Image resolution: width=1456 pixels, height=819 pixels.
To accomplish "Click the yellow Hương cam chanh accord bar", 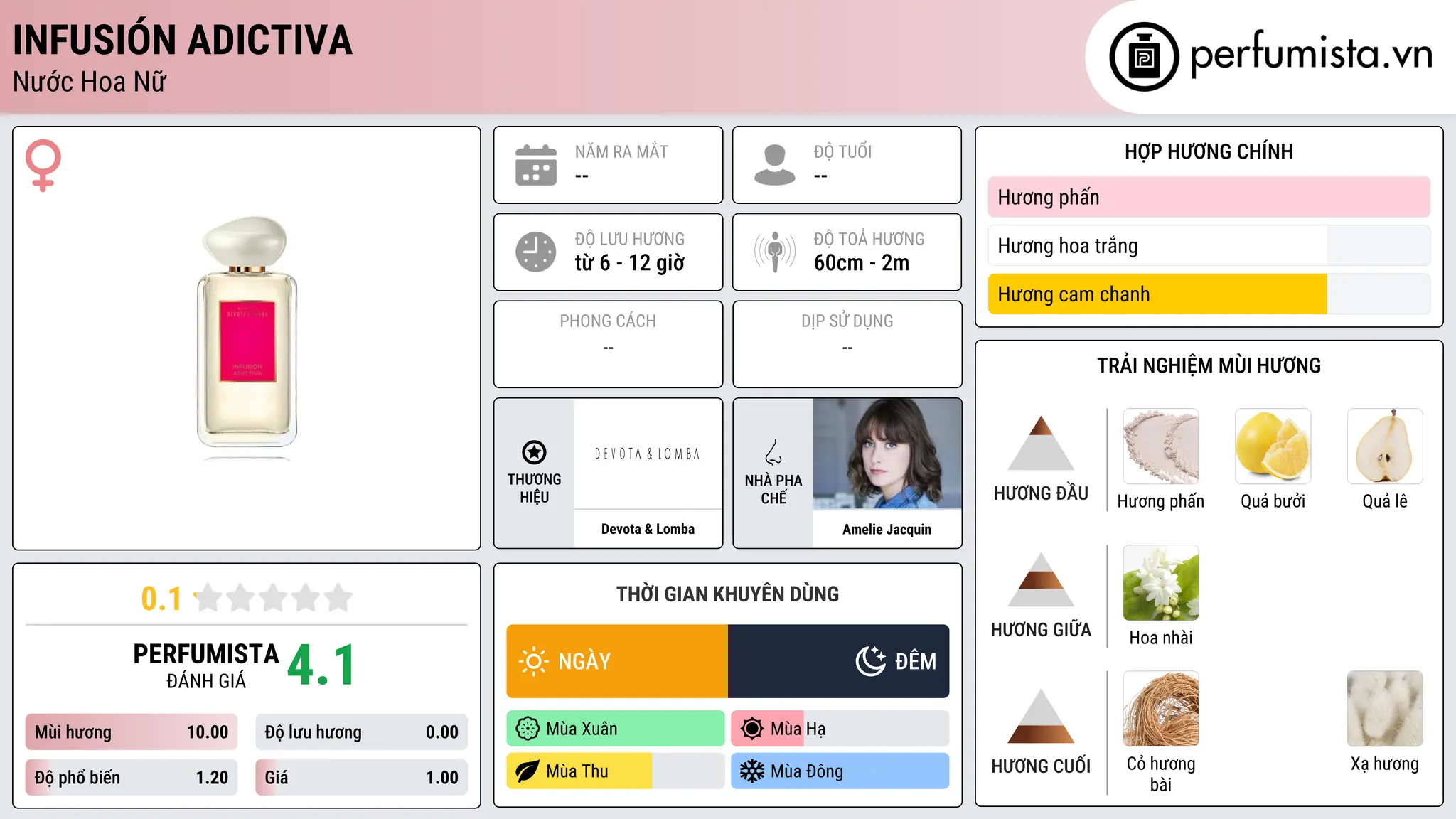I will click(1209, 294).
